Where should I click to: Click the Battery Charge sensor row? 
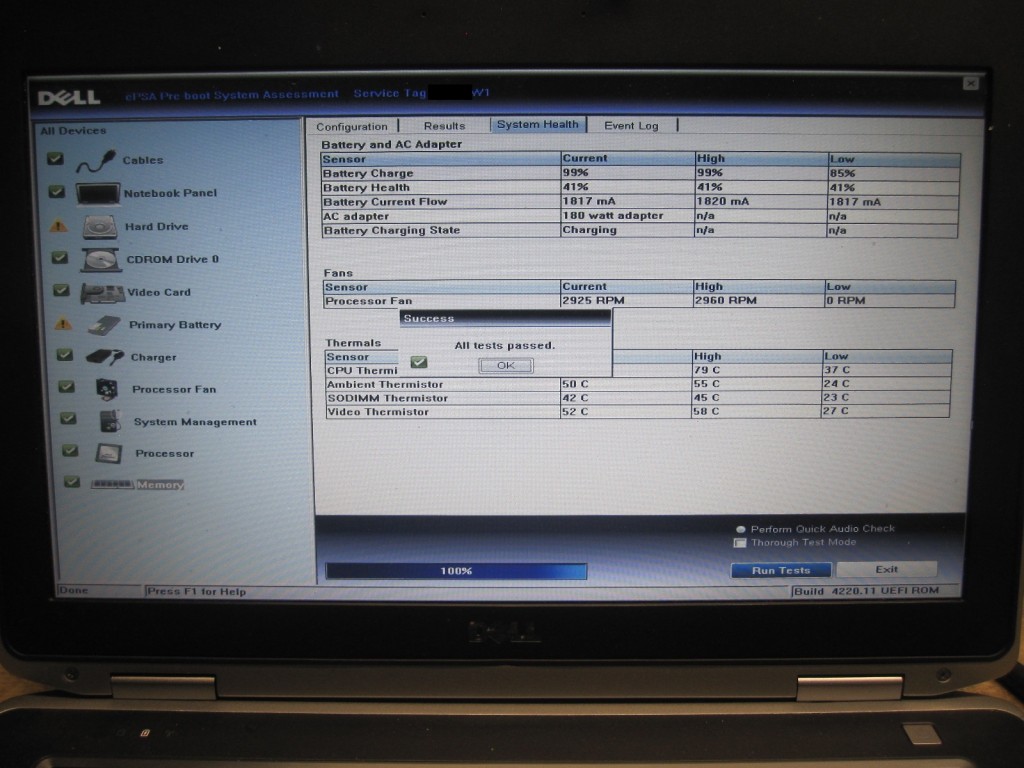point(640,173)
